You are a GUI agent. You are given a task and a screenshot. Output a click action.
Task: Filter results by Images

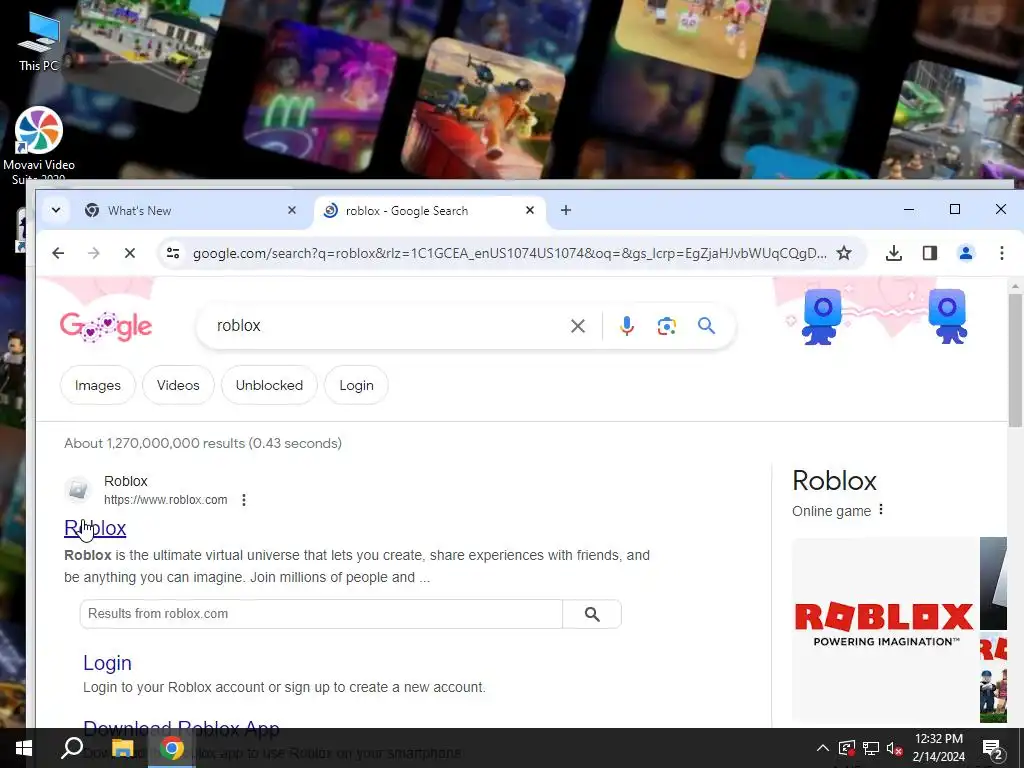coord(98,385)
